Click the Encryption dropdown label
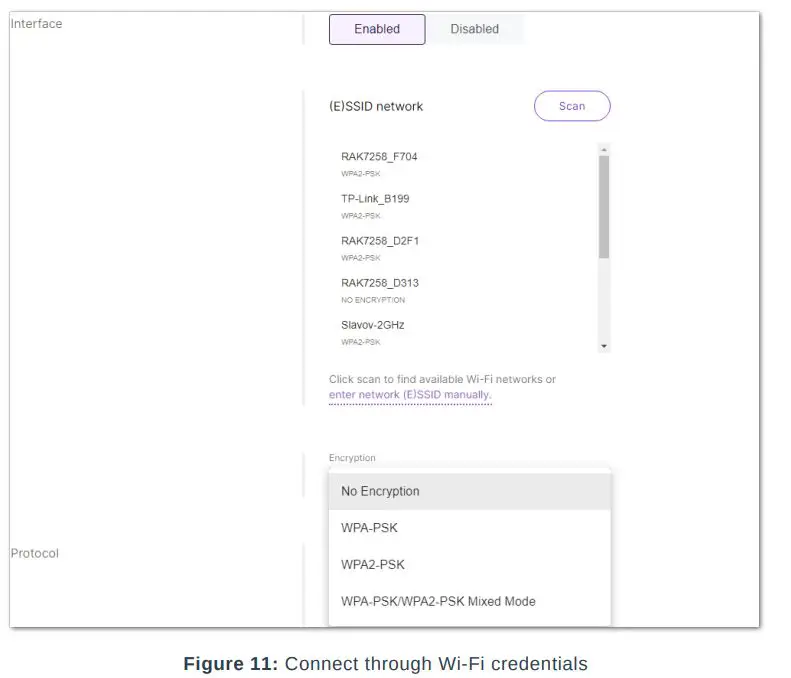The image size is (791, 678). [352, 458]
